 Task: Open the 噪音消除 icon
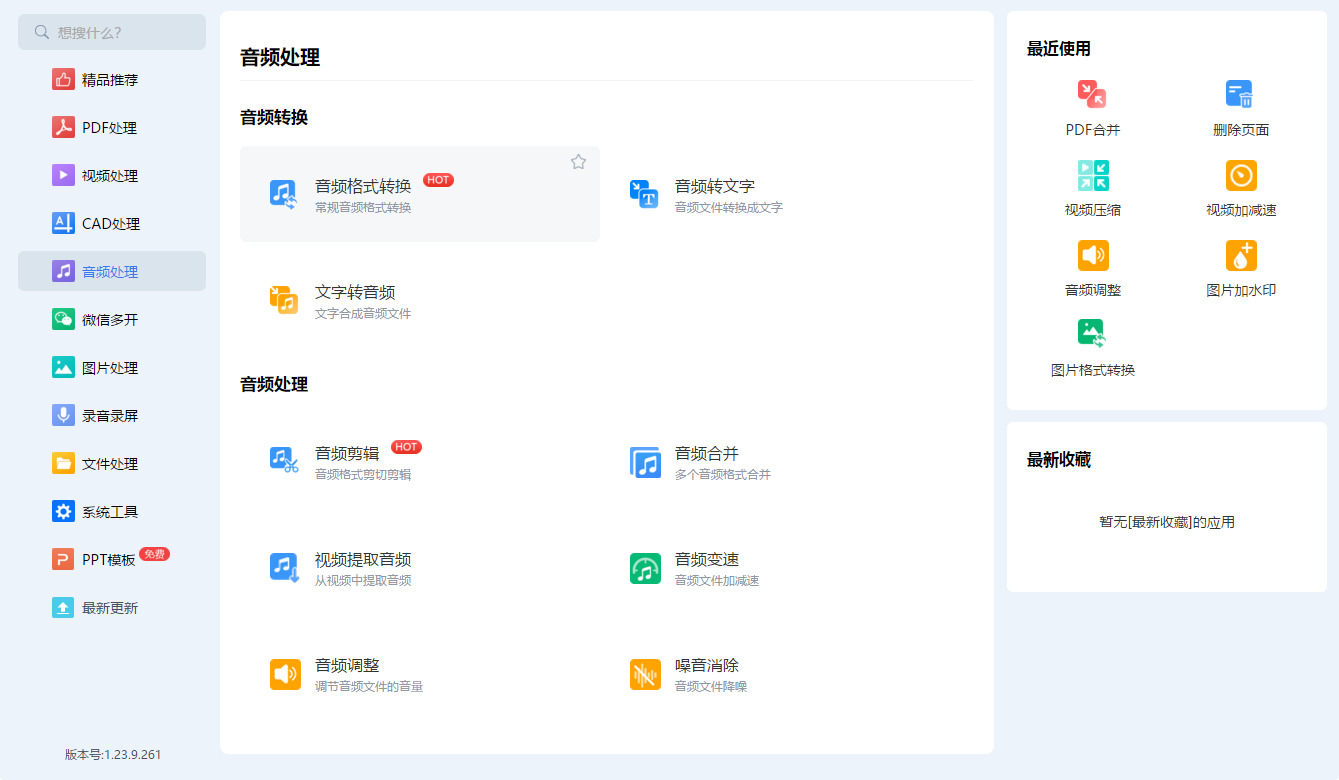(x=645, y=674)
